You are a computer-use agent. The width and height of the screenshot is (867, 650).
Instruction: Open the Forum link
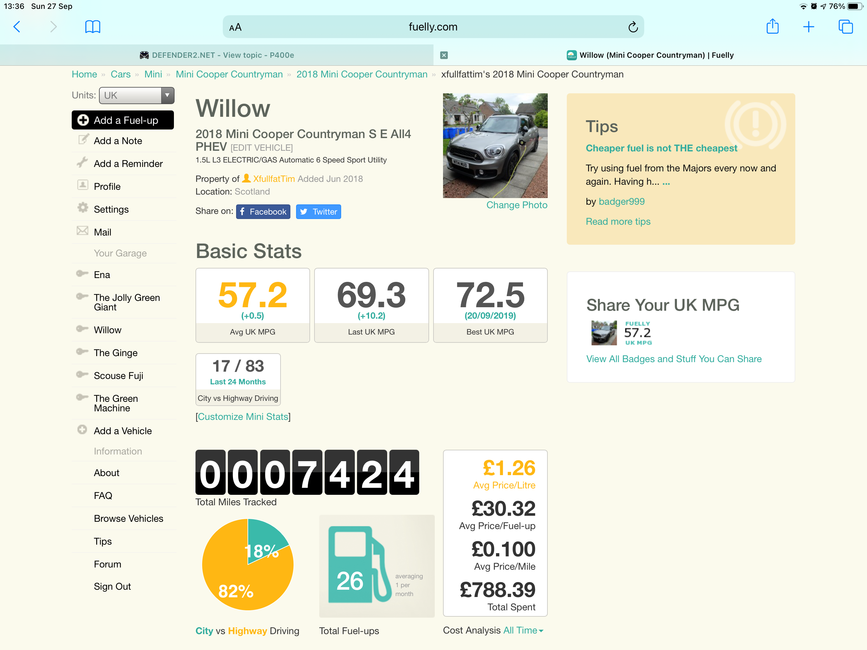(x=107, y=564)
